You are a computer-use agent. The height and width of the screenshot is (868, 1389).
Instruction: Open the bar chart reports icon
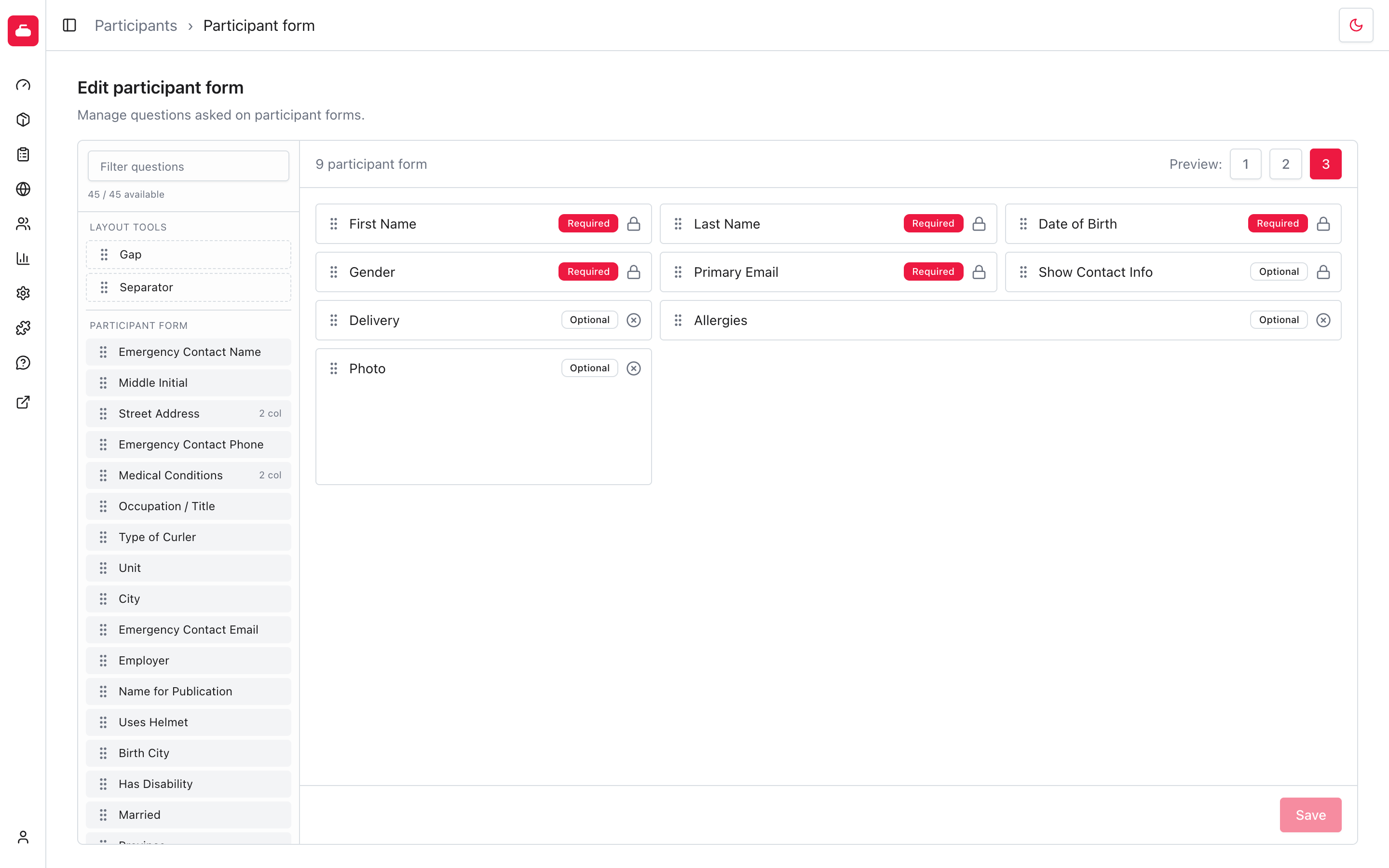pos(23,258)
